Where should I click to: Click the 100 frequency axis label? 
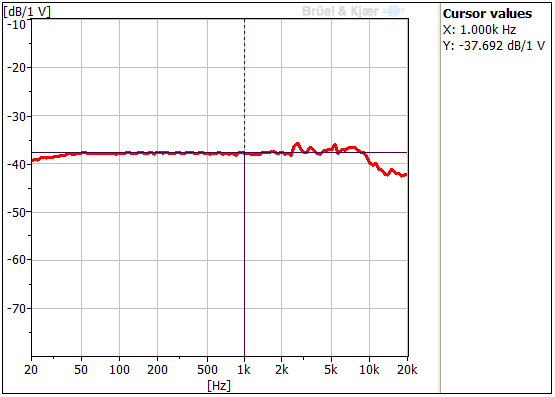pyautogui.click(x=119, y=370)
